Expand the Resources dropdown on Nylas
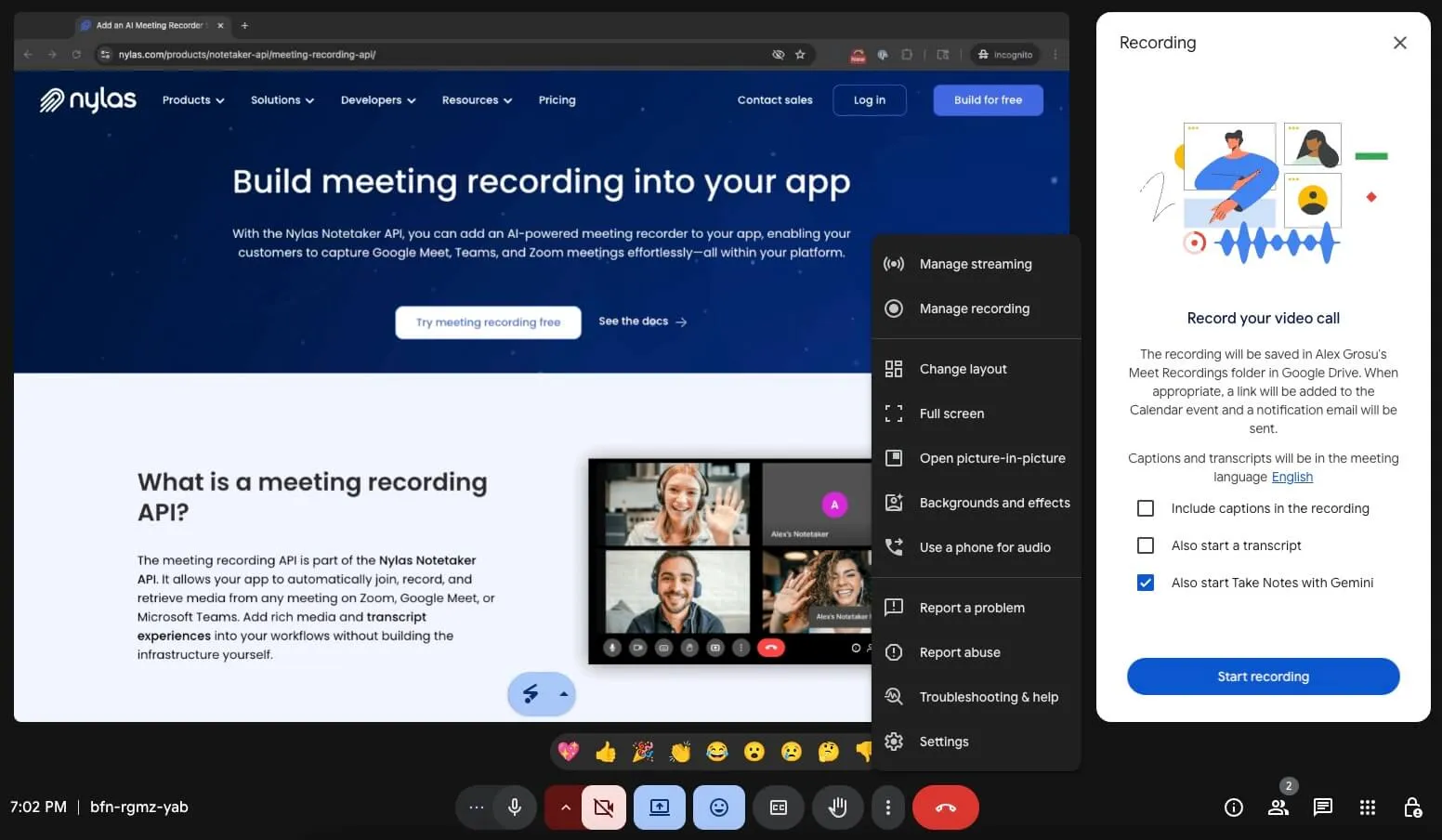1442x840 pixels. pyautogui.click(x=478, y=100)
